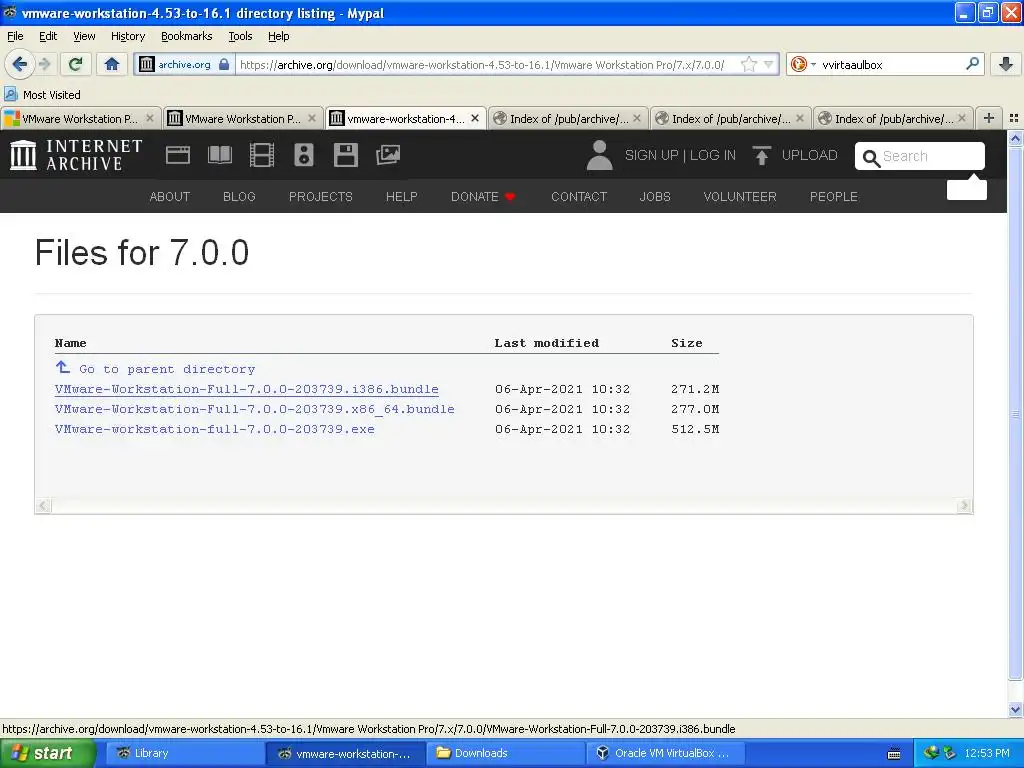Bookmark this page with the star icon
Viewport: 1024px width, 768px height.
click(749, 64)
